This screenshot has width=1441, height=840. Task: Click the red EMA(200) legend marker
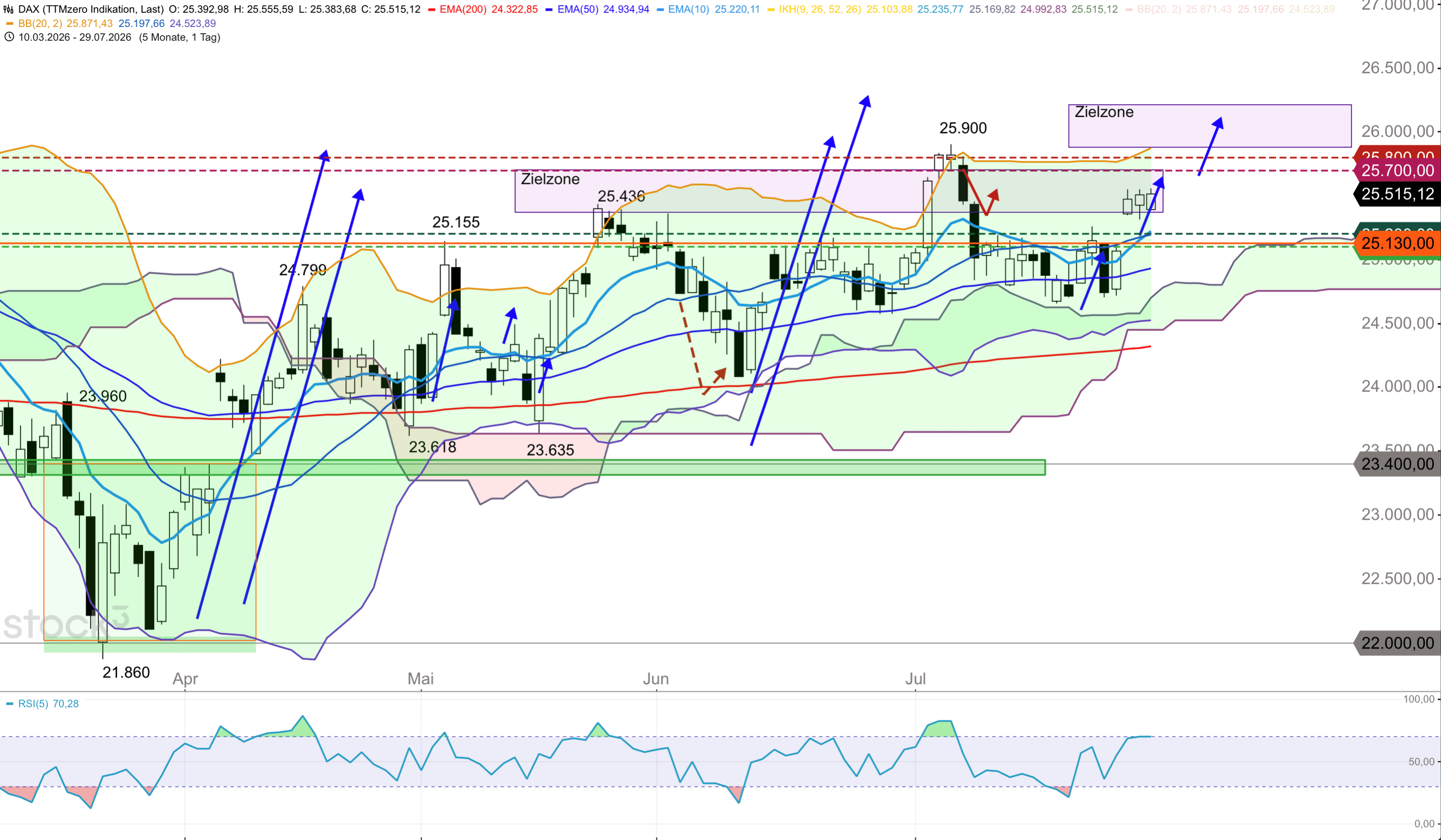(x=432, y=9)
